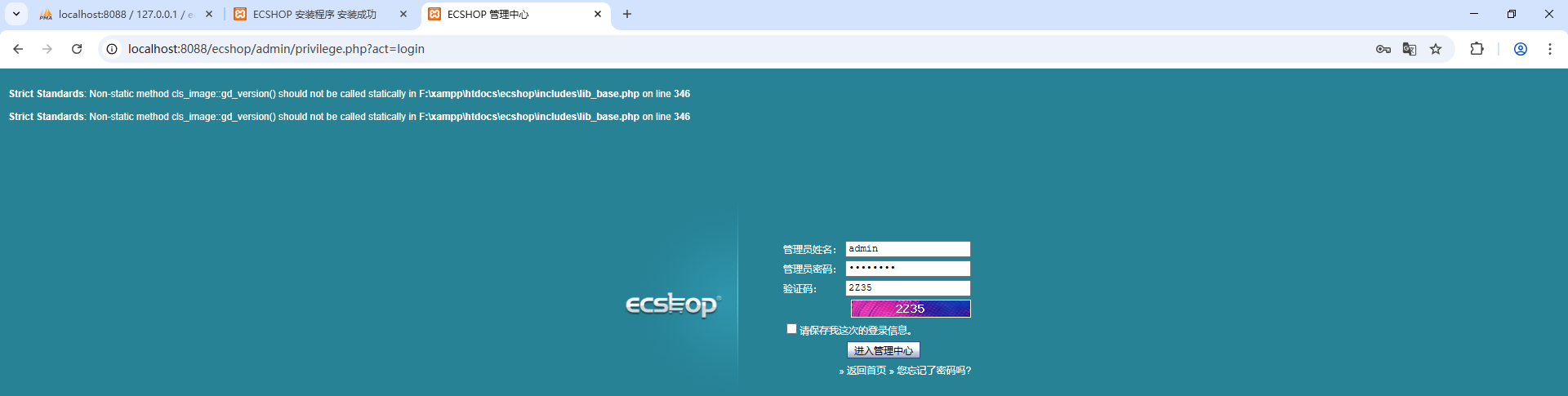The height and width of the screenshot is (396, 1568).
Task: Focus the 验证码 captcha input field
Action: point(908,288)
